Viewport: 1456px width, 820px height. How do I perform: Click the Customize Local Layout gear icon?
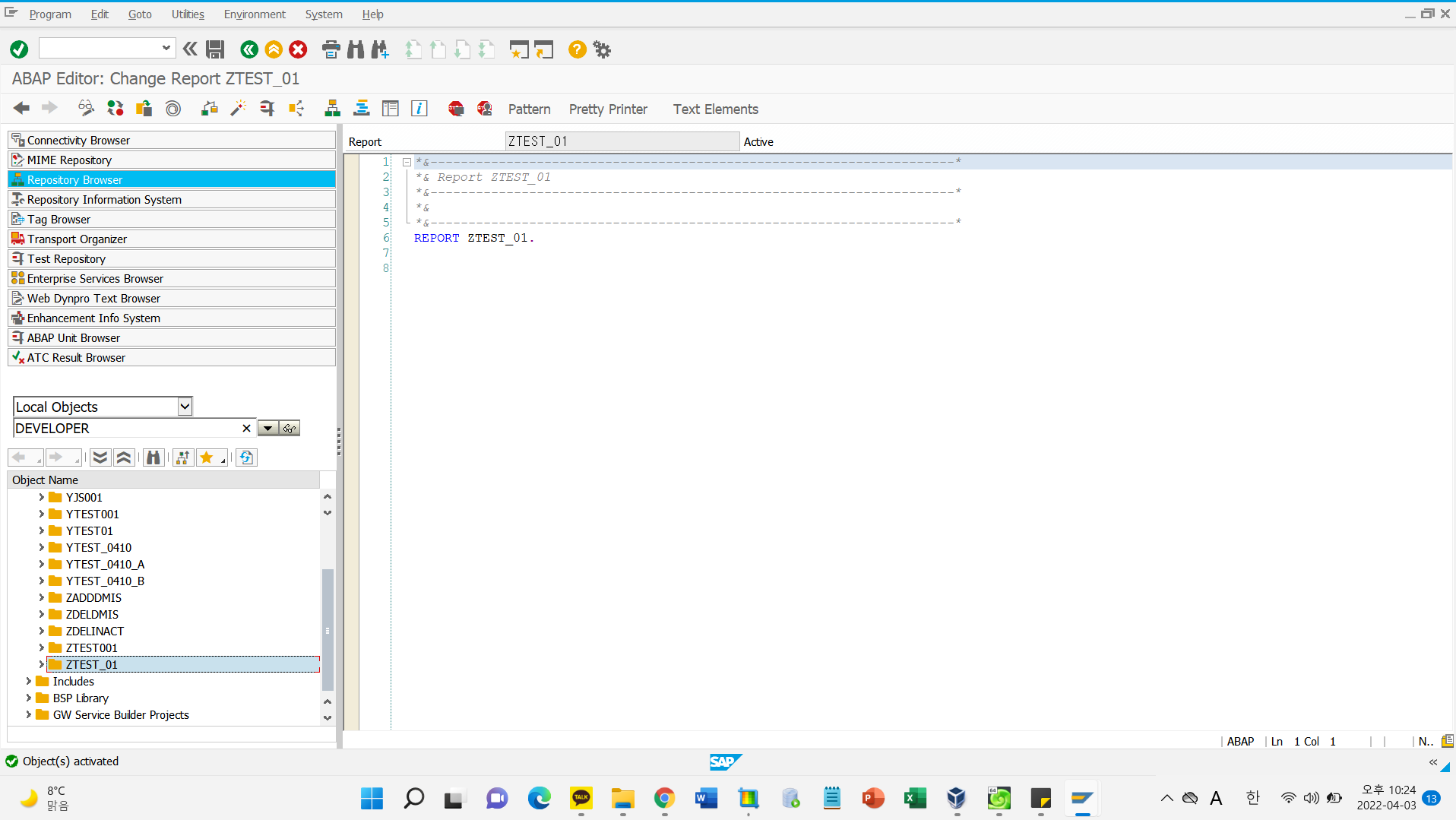[602, 50]
